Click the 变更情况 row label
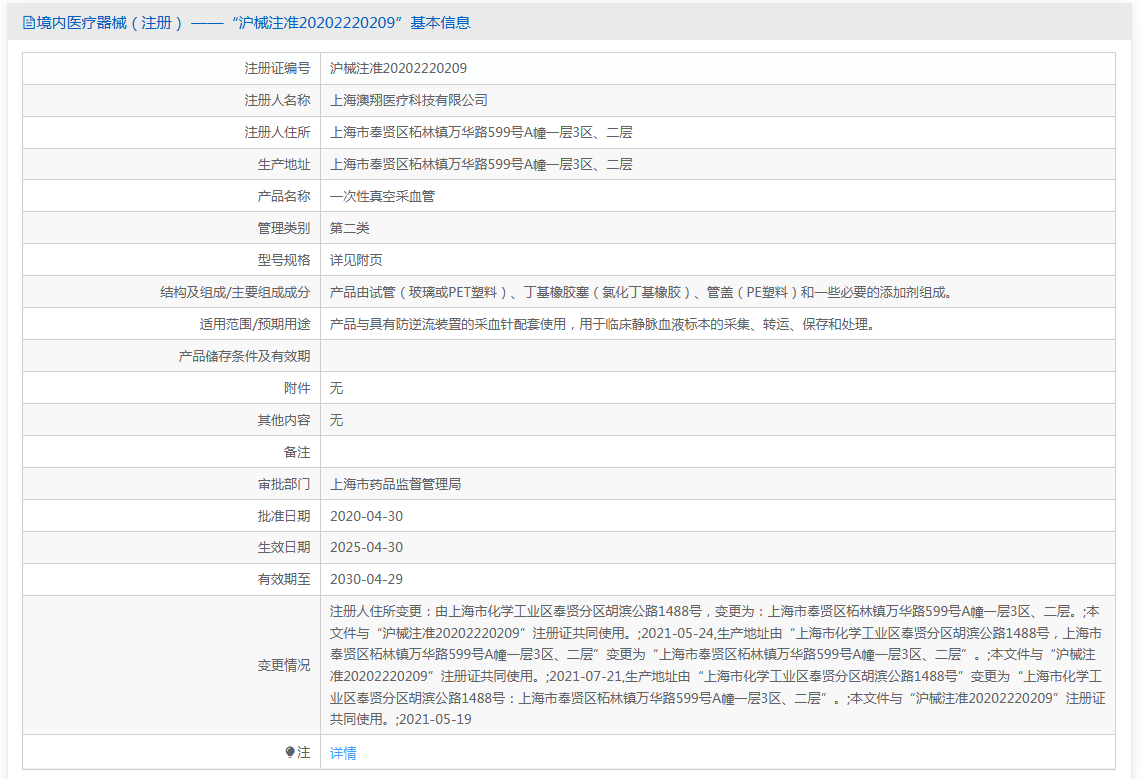Viewport: 1143px width, 779px height. 283,665
